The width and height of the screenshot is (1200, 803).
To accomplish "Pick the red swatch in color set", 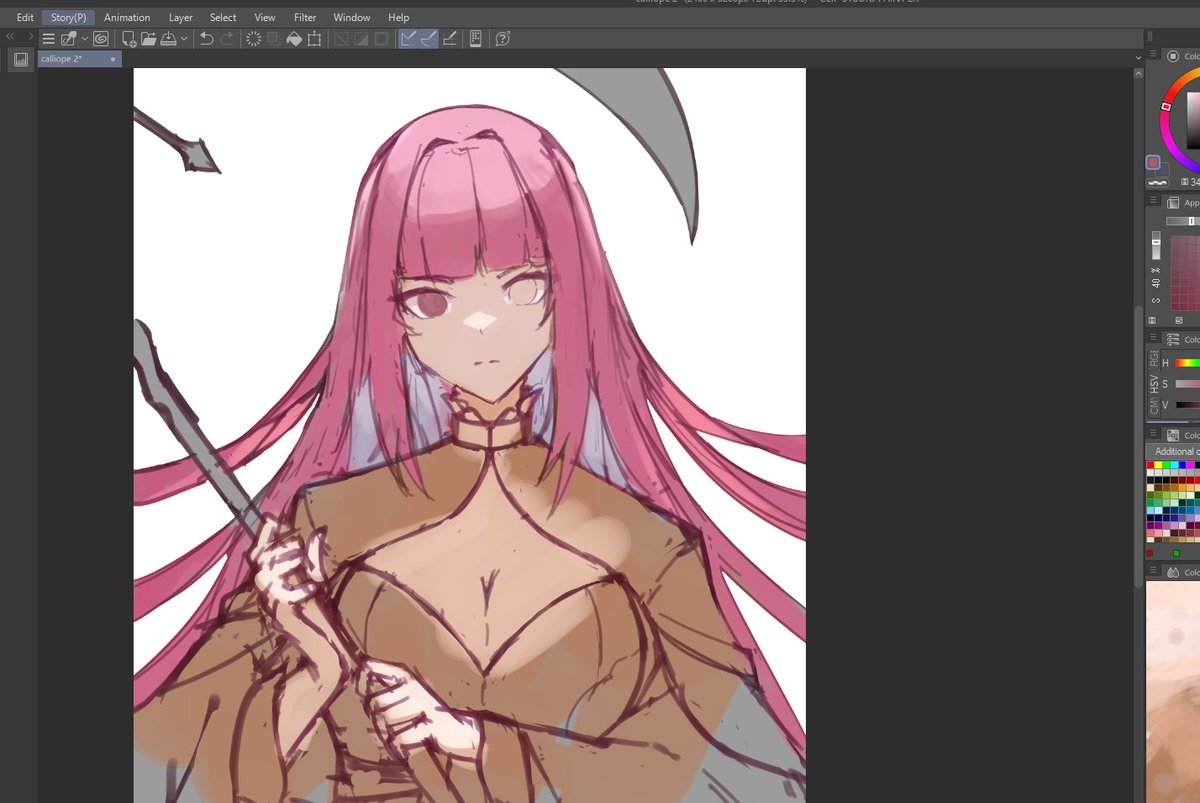I will [1150, 465].
